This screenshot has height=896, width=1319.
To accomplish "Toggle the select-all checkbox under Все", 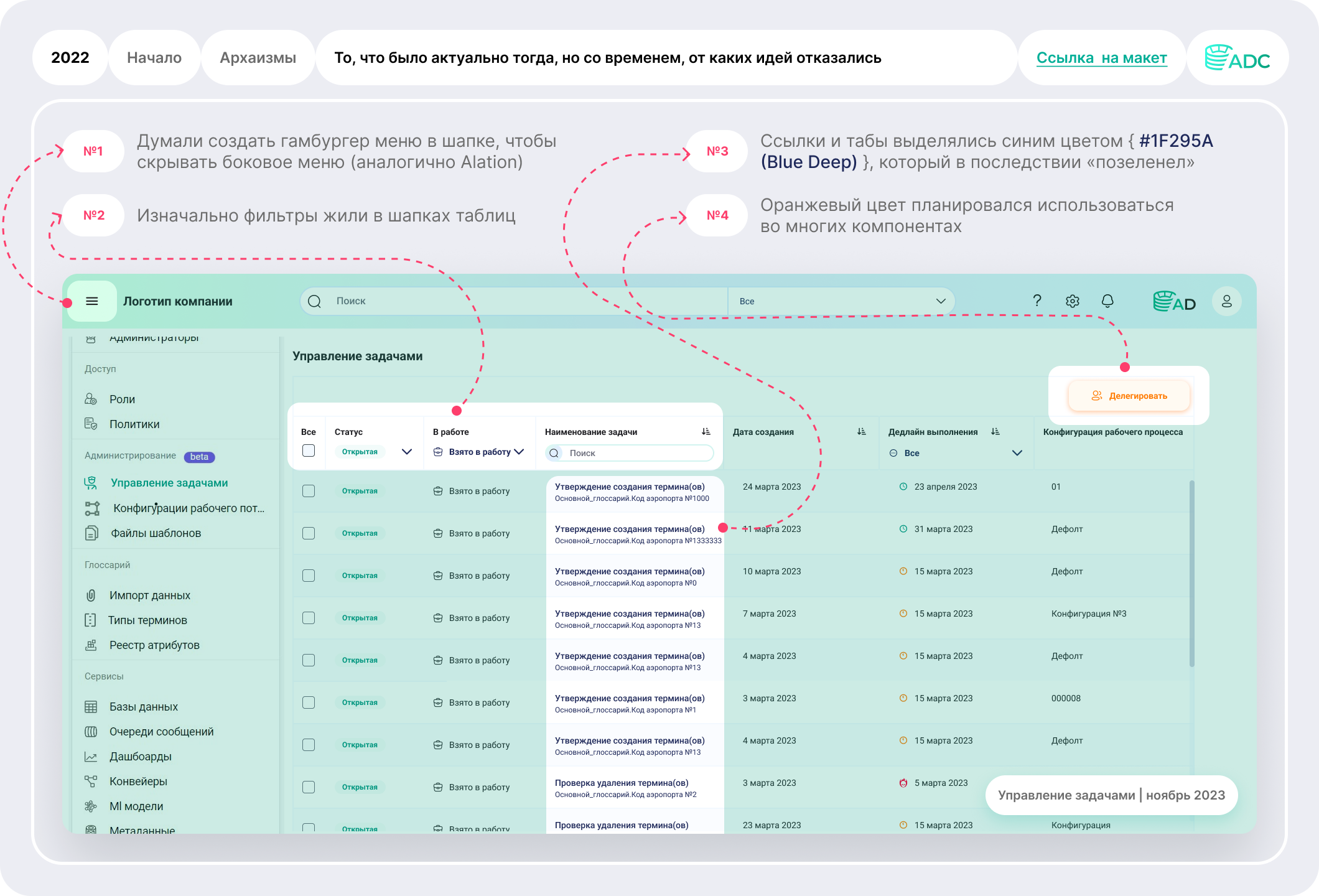I will click(309, 450).
